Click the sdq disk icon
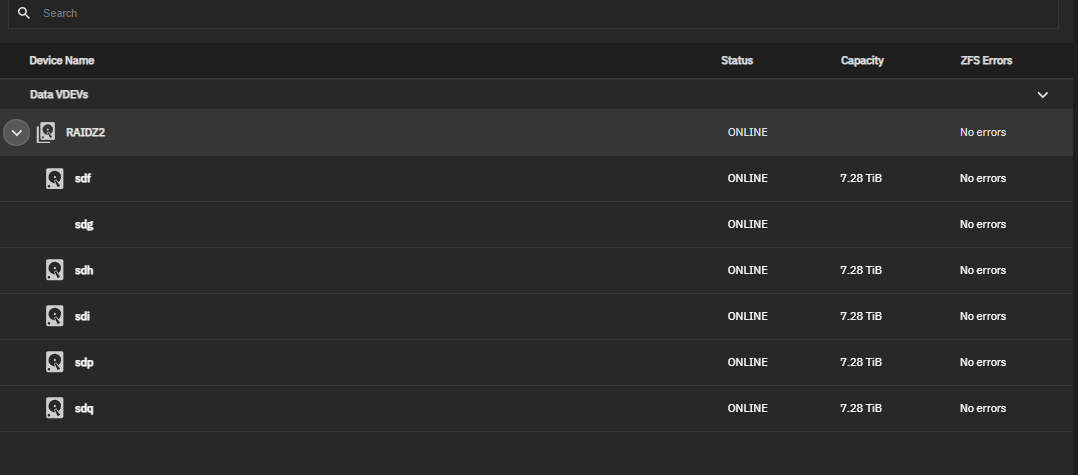1078x475 pixels. [x=54, y=408]
